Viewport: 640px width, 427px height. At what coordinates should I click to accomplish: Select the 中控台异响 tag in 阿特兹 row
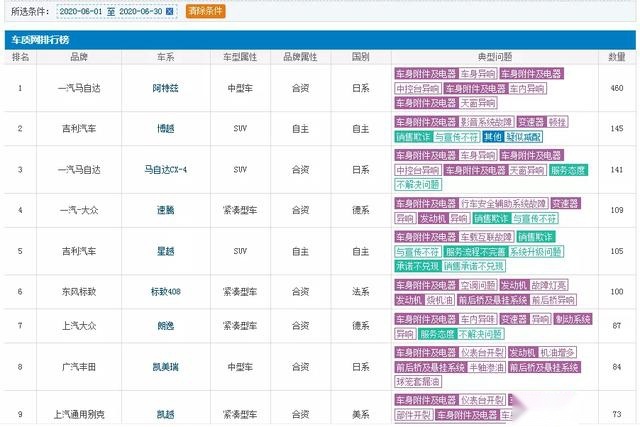point(418,89)
